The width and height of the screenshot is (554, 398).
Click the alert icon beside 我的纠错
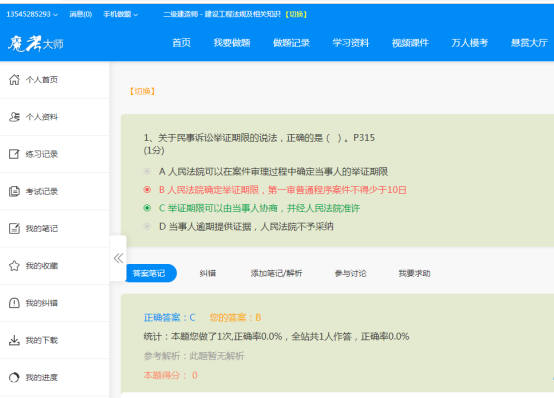(14, 303)
